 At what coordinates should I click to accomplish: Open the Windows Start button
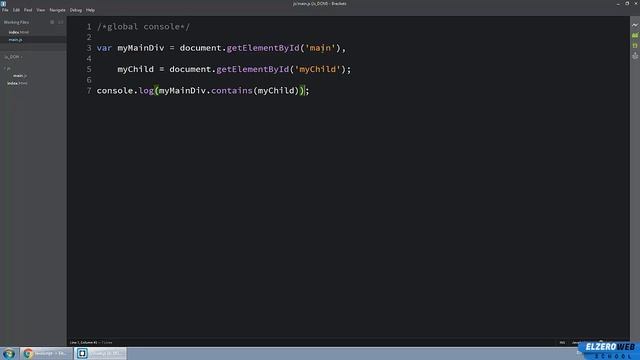(x=9, y=353)
